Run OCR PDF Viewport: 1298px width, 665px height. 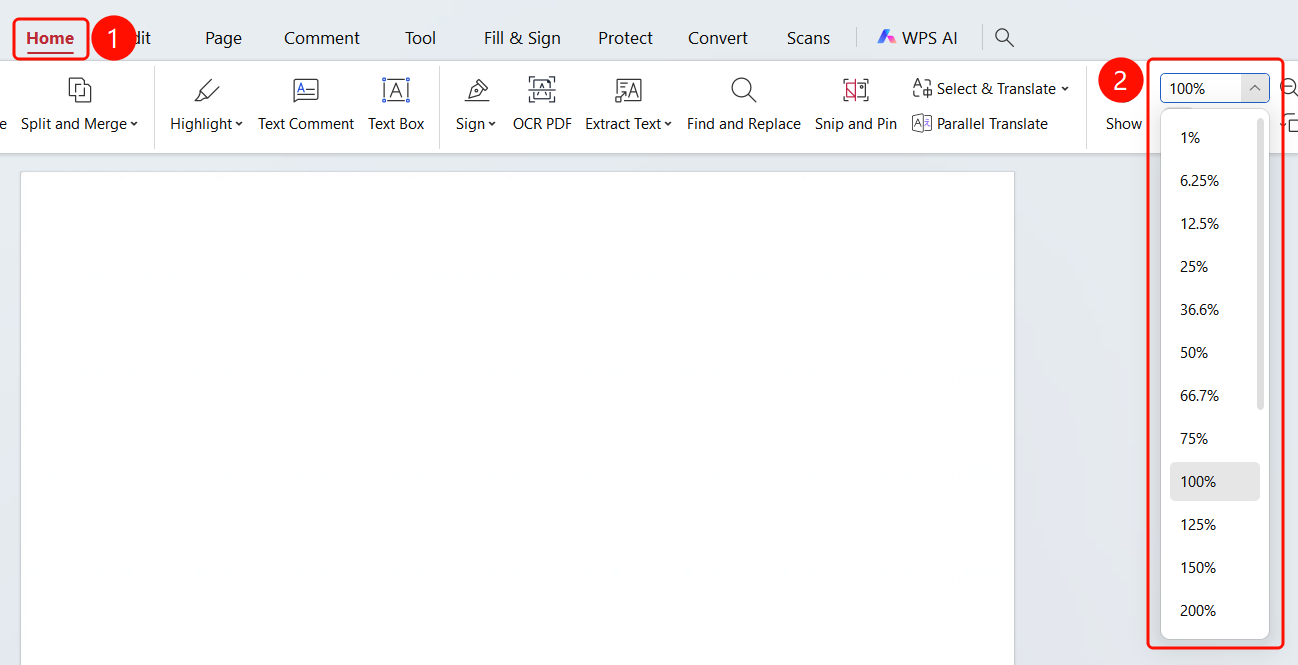coord(542,104)
